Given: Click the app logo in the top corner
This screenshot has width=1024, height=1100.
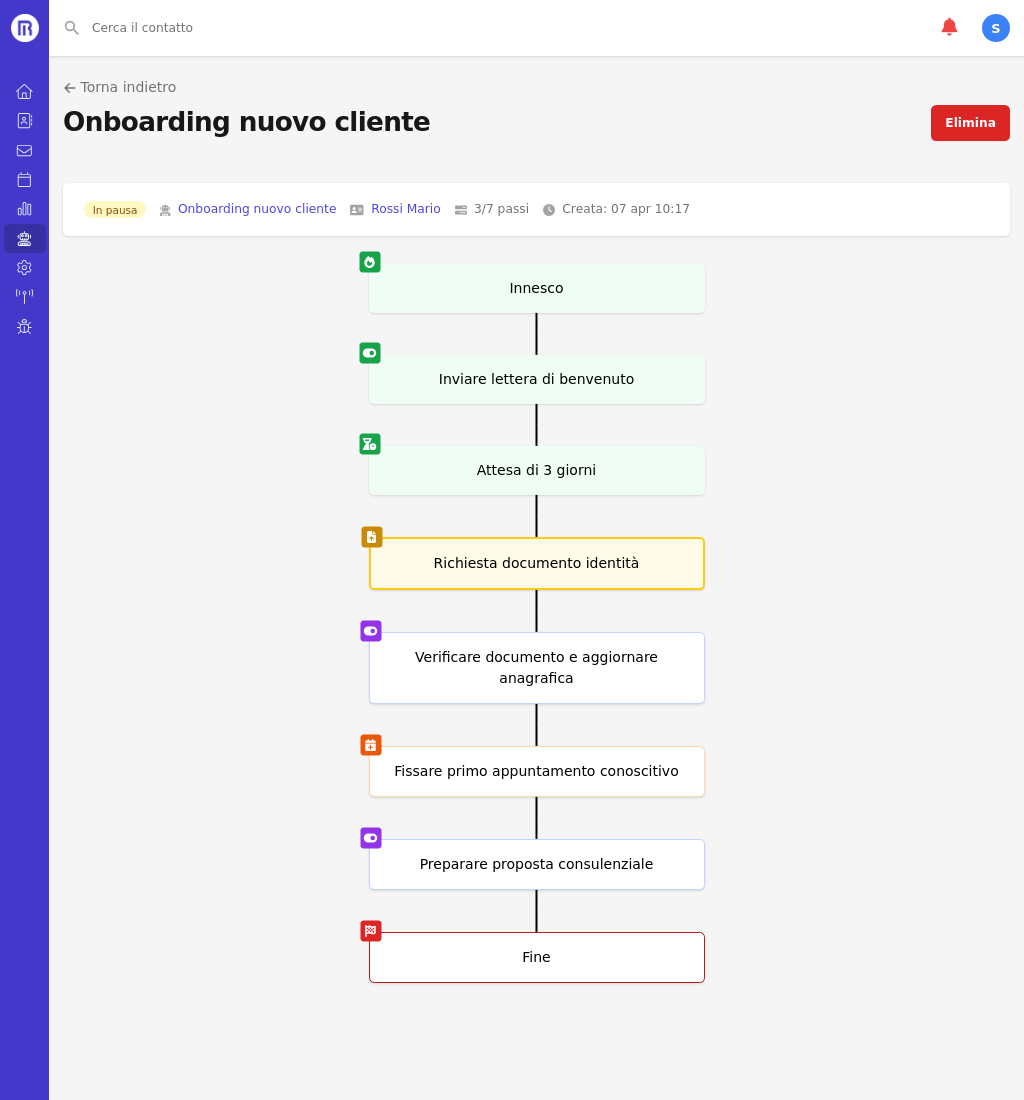Looking at the screenshot, I should click(25, 28).
